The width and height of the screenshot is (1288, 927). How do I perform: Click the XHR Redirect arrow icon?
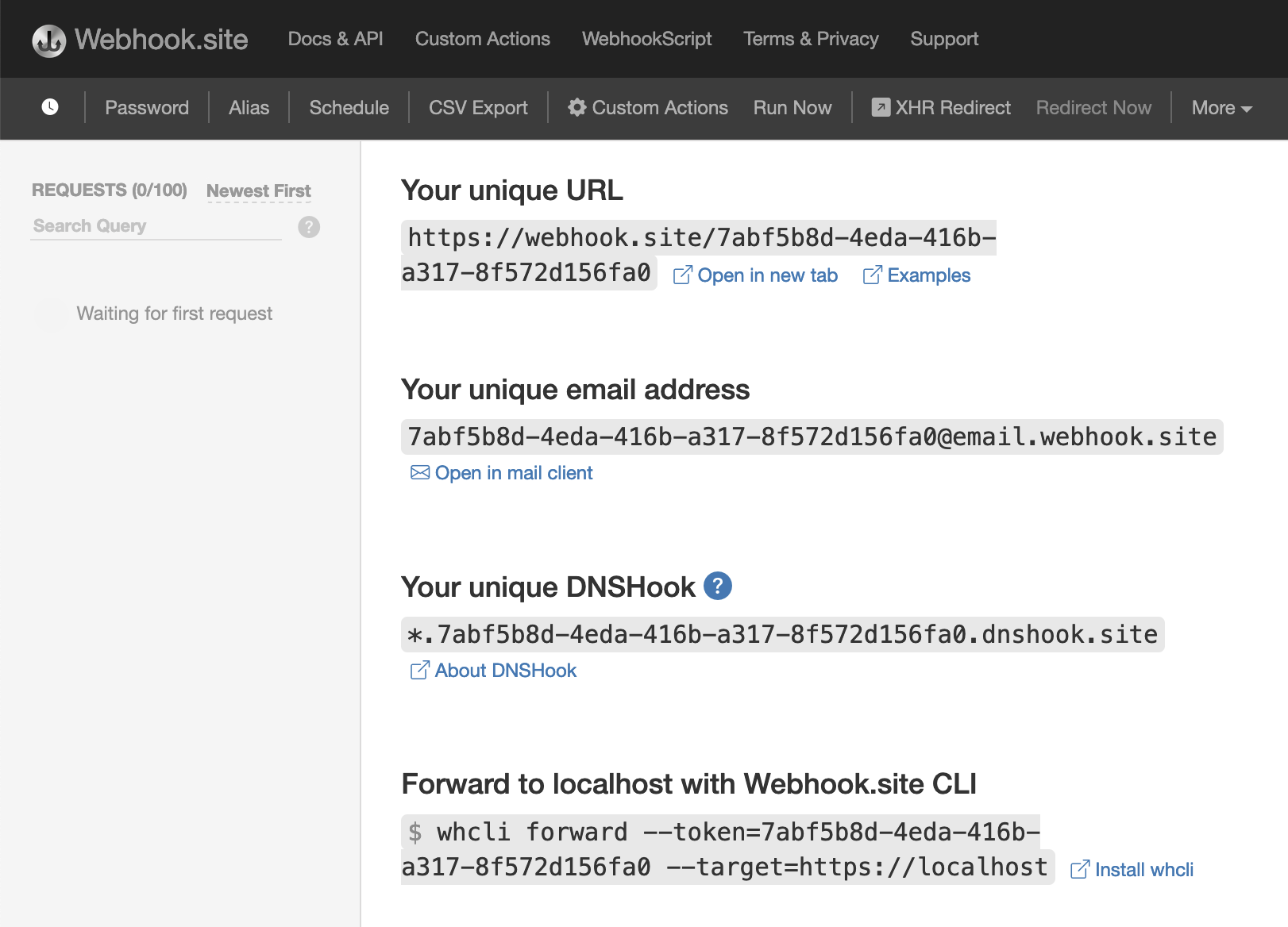pyautogui.click(x=881, y=107)
